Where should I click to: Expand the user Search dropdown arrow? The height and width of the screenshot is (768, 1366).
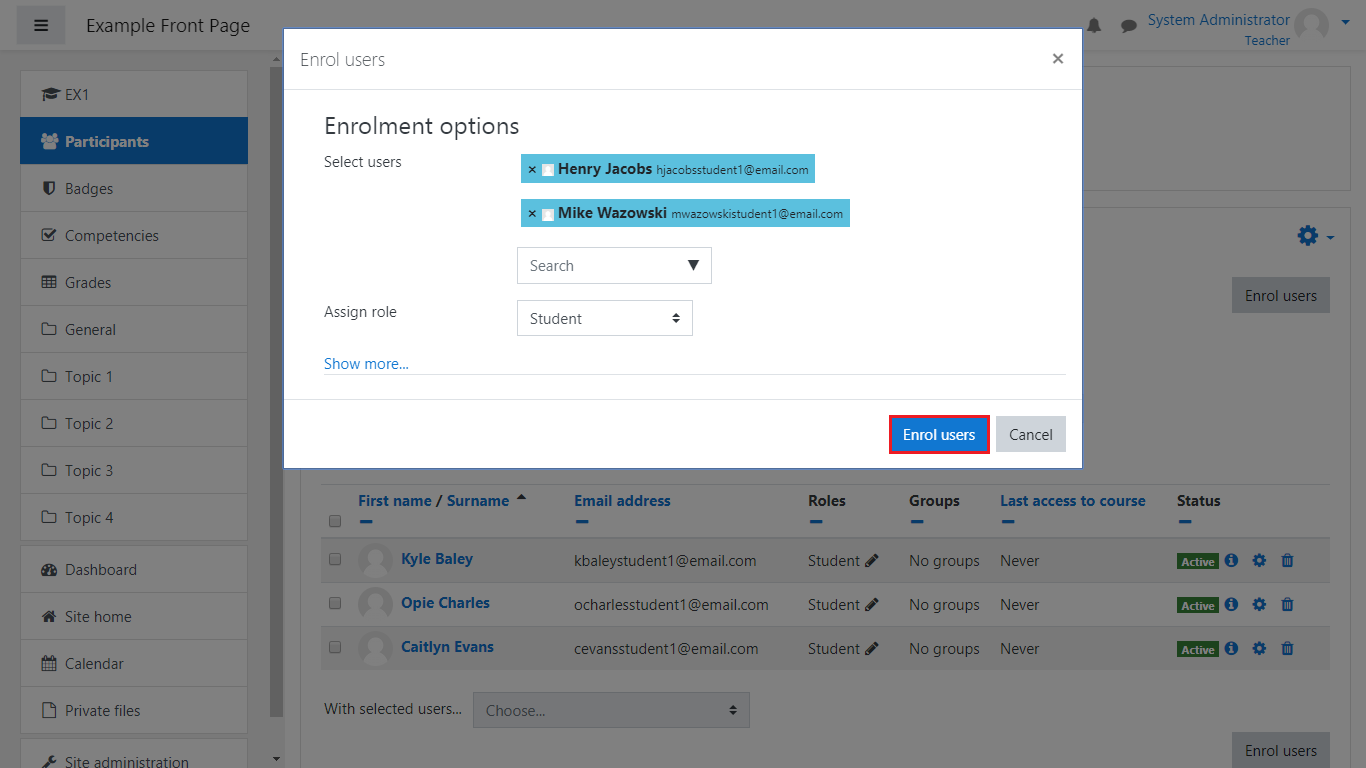coord(693,266)
